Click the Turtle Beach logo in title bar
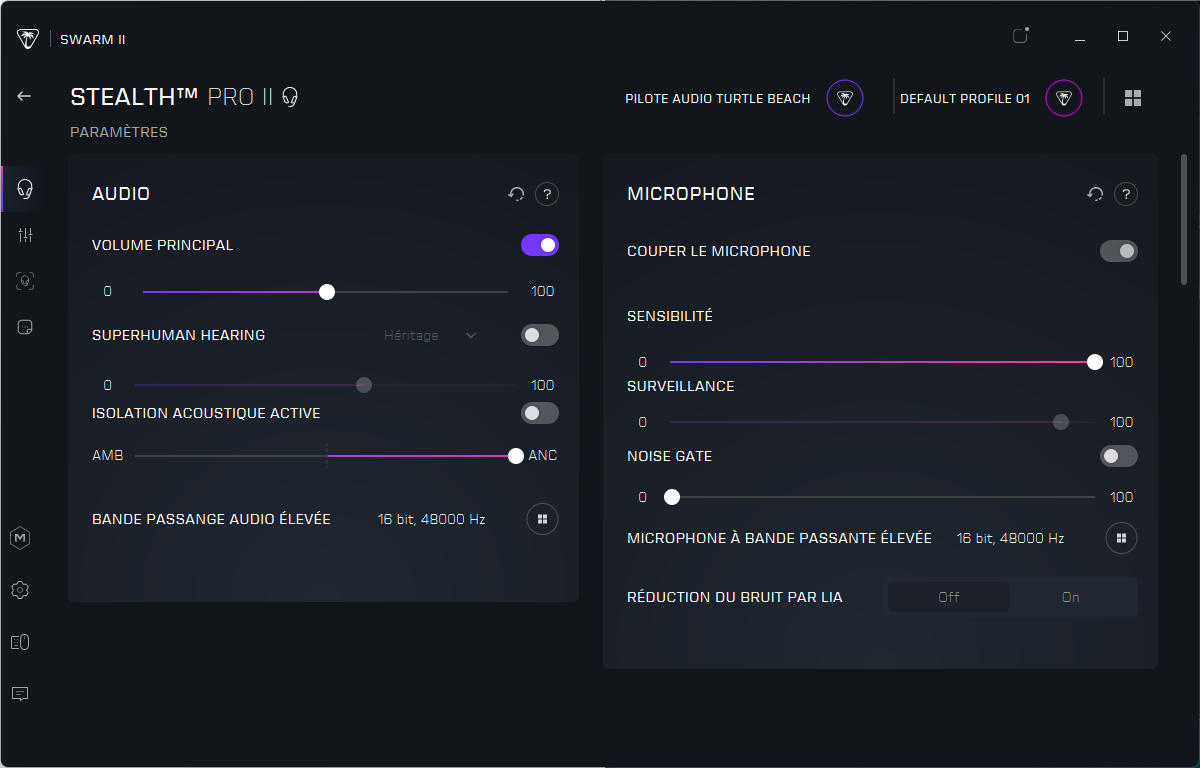The width and height of the screenshot is (1200, 768). [28, 39]
